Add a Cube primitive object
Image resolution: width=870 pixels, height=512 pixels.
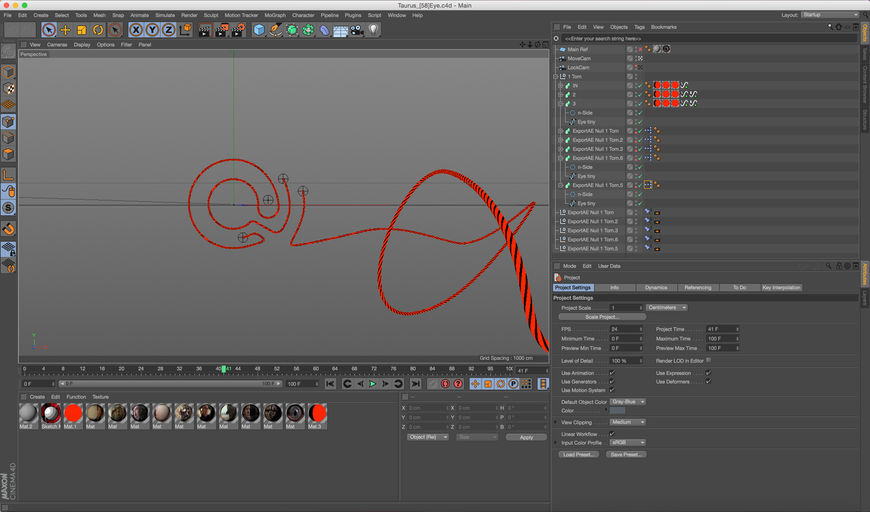pos(259,30)
